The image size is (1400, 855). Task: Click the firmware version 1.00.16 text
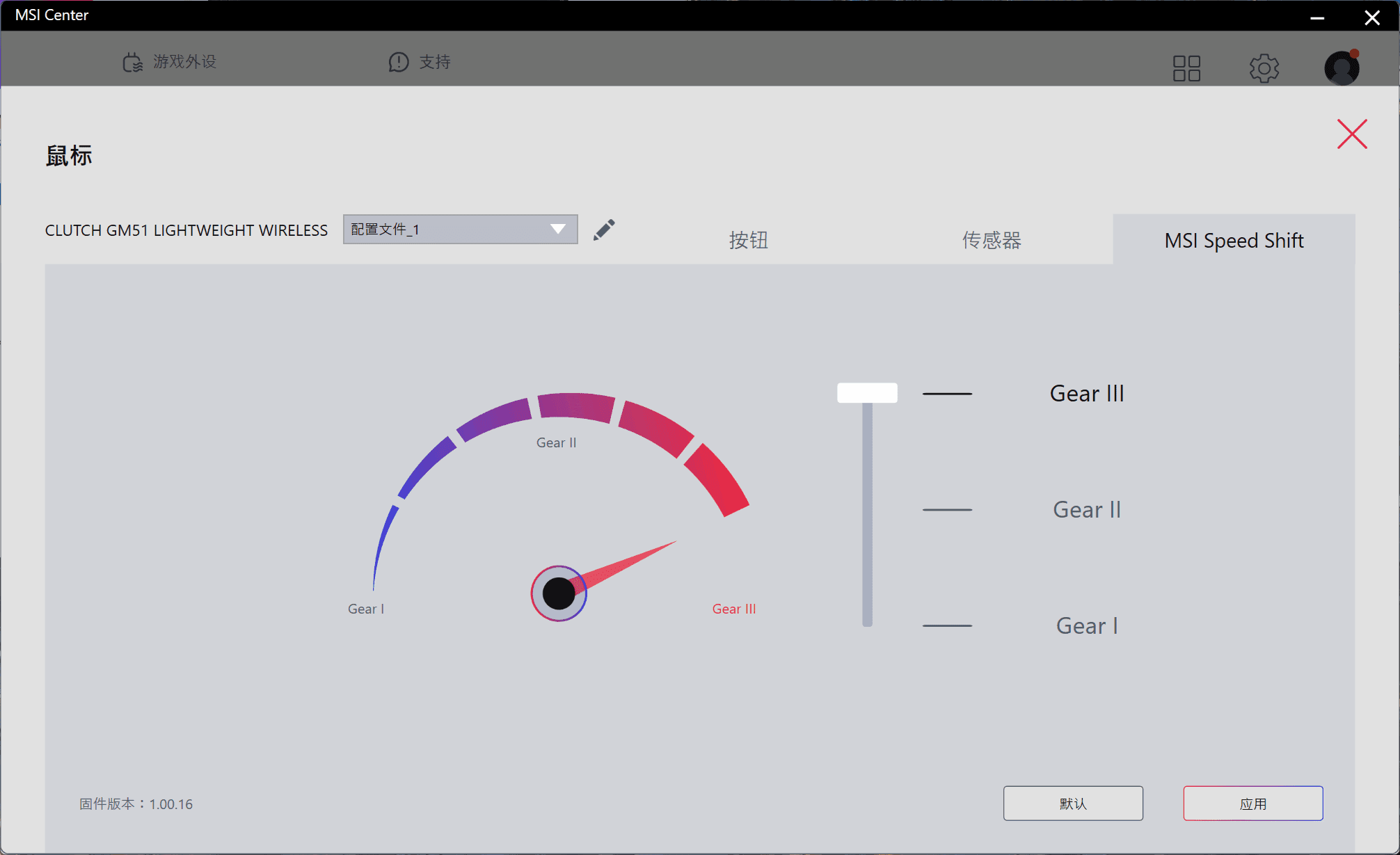[136, 804]
